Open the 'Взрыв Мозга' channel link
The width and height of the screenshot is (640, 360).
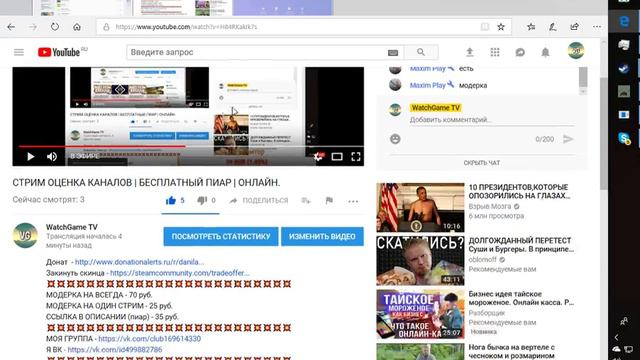click(x=489, y=207)
